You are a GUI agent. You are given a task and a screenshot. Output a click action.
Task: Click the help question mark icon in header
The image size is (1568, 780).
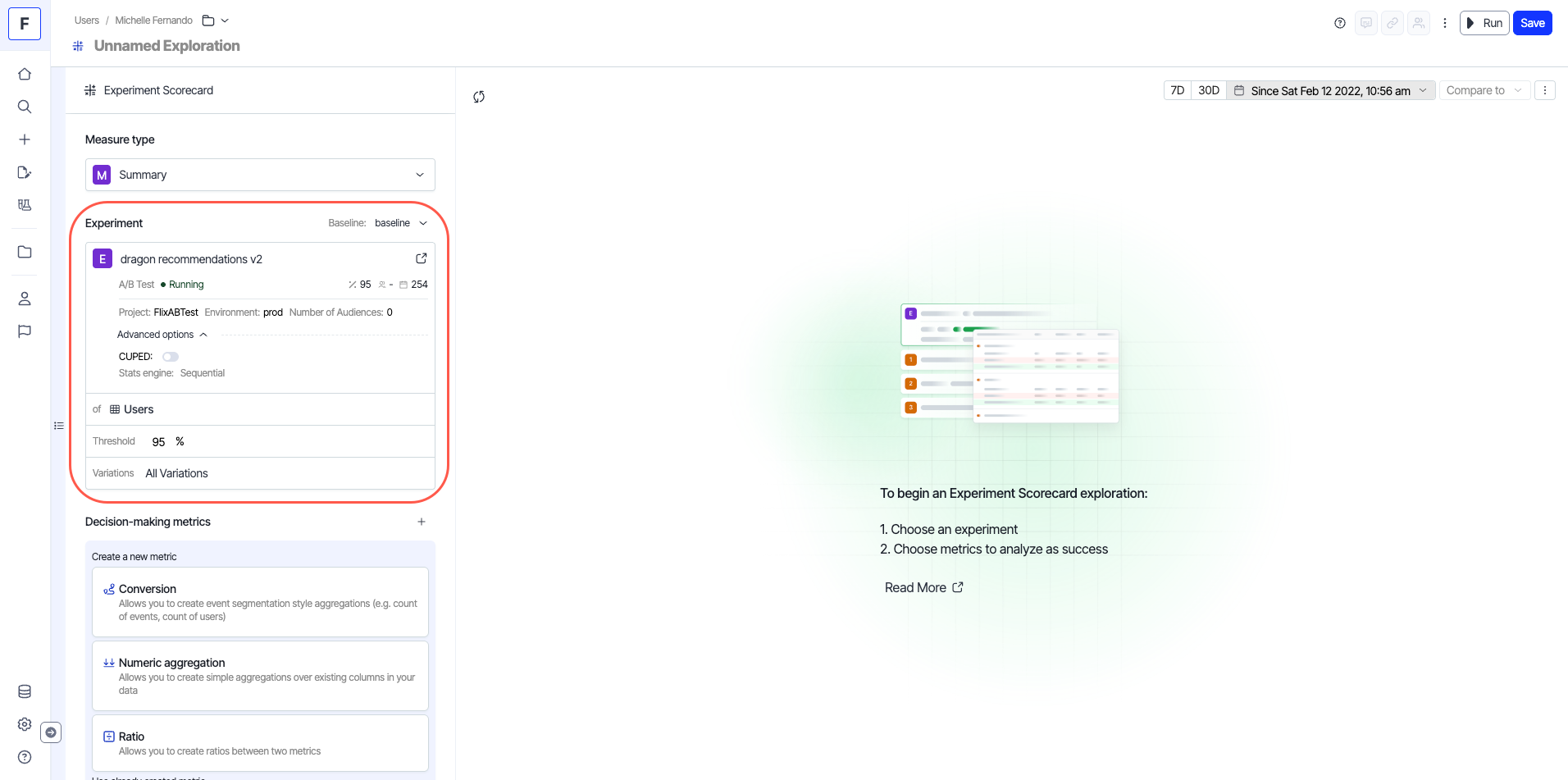(x=1340, y=23)
